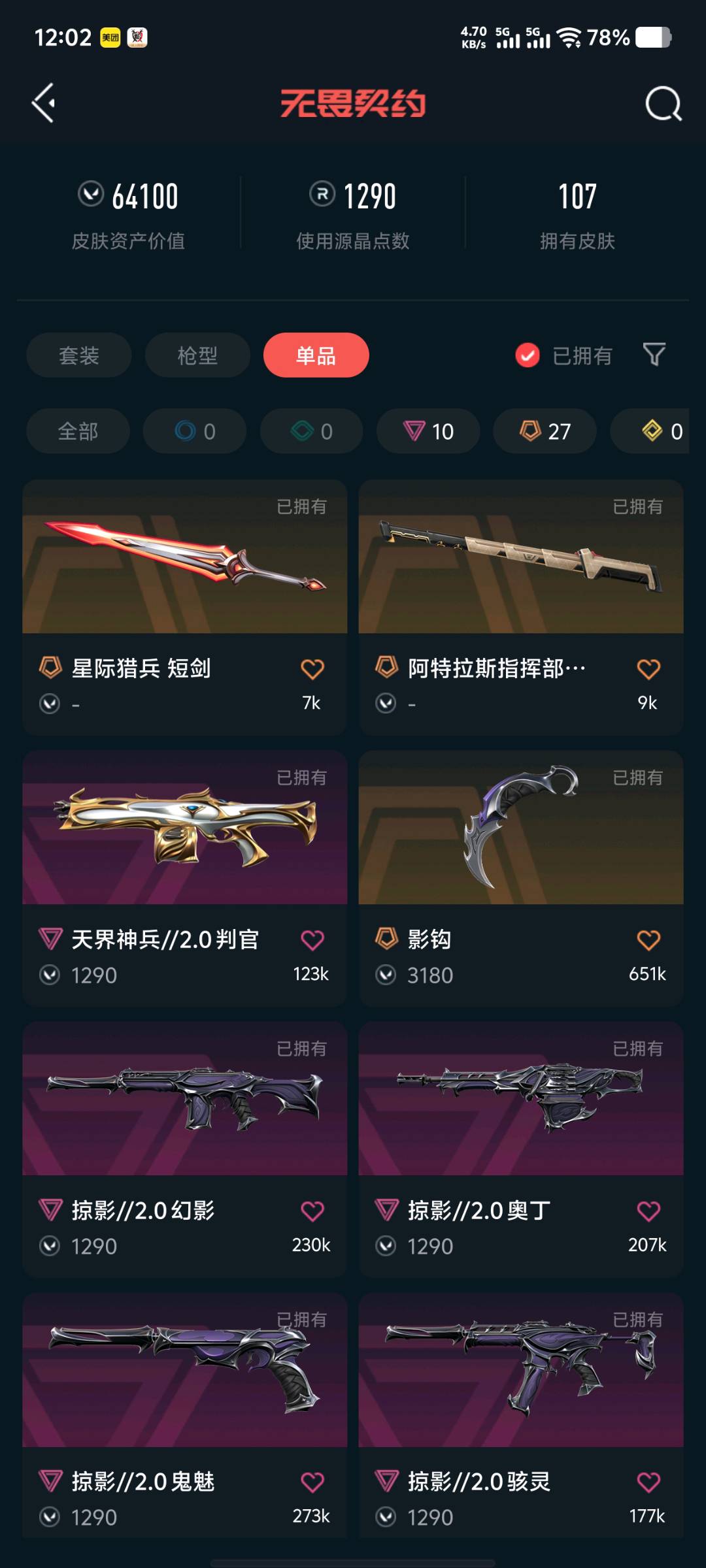Viewport: 706px width, 1568px height.
Task: Open search with magnifier icon
Action: pyautogui.click(x=664, y=104)
